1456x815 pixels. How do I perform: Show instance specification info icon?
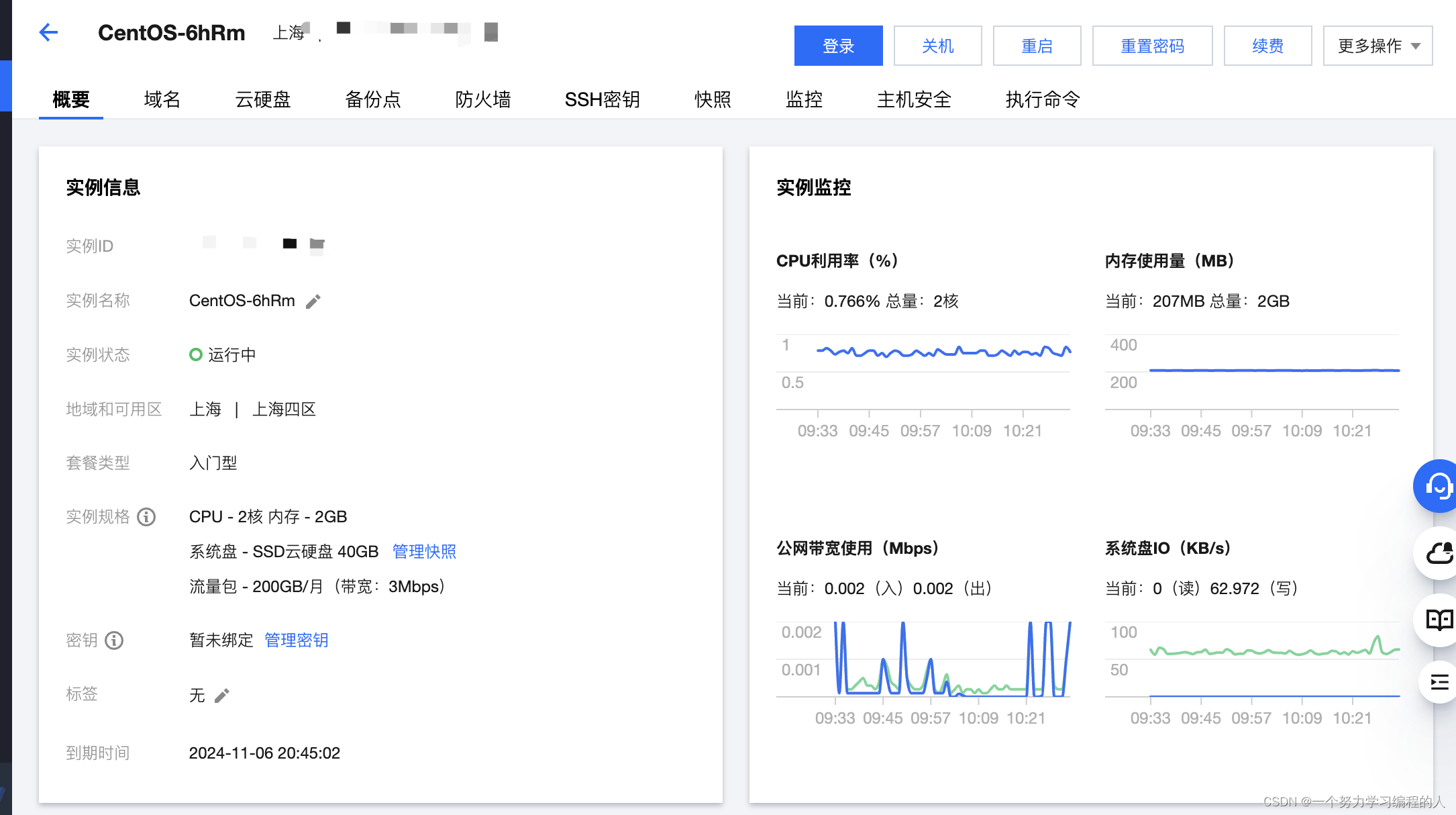(x=146, y=517)
